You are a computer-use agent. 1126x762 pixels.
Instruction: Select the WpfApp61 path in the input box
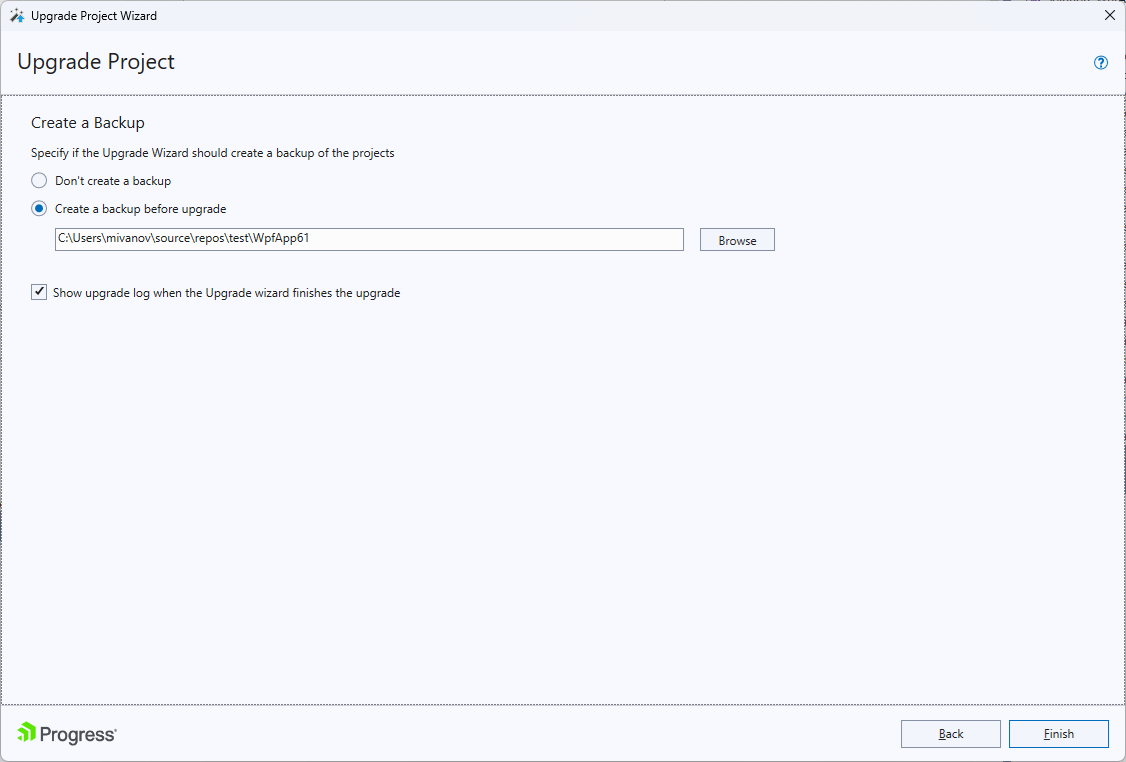click(370, 239)
